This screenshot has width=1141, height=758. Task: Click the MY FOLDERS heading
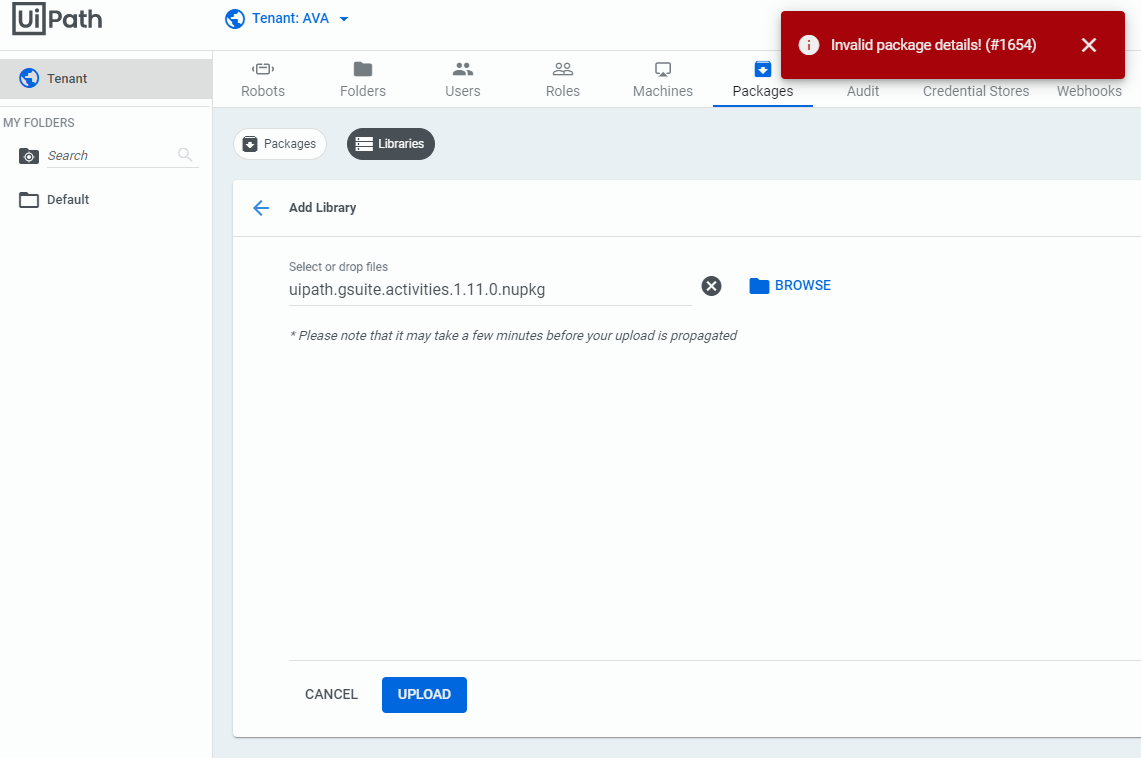39,123
